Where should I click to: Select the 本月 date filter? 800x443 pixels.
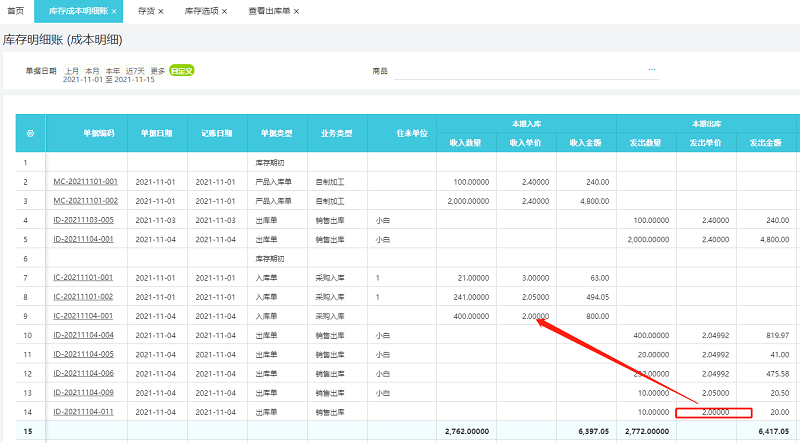[x=92, y=71]
